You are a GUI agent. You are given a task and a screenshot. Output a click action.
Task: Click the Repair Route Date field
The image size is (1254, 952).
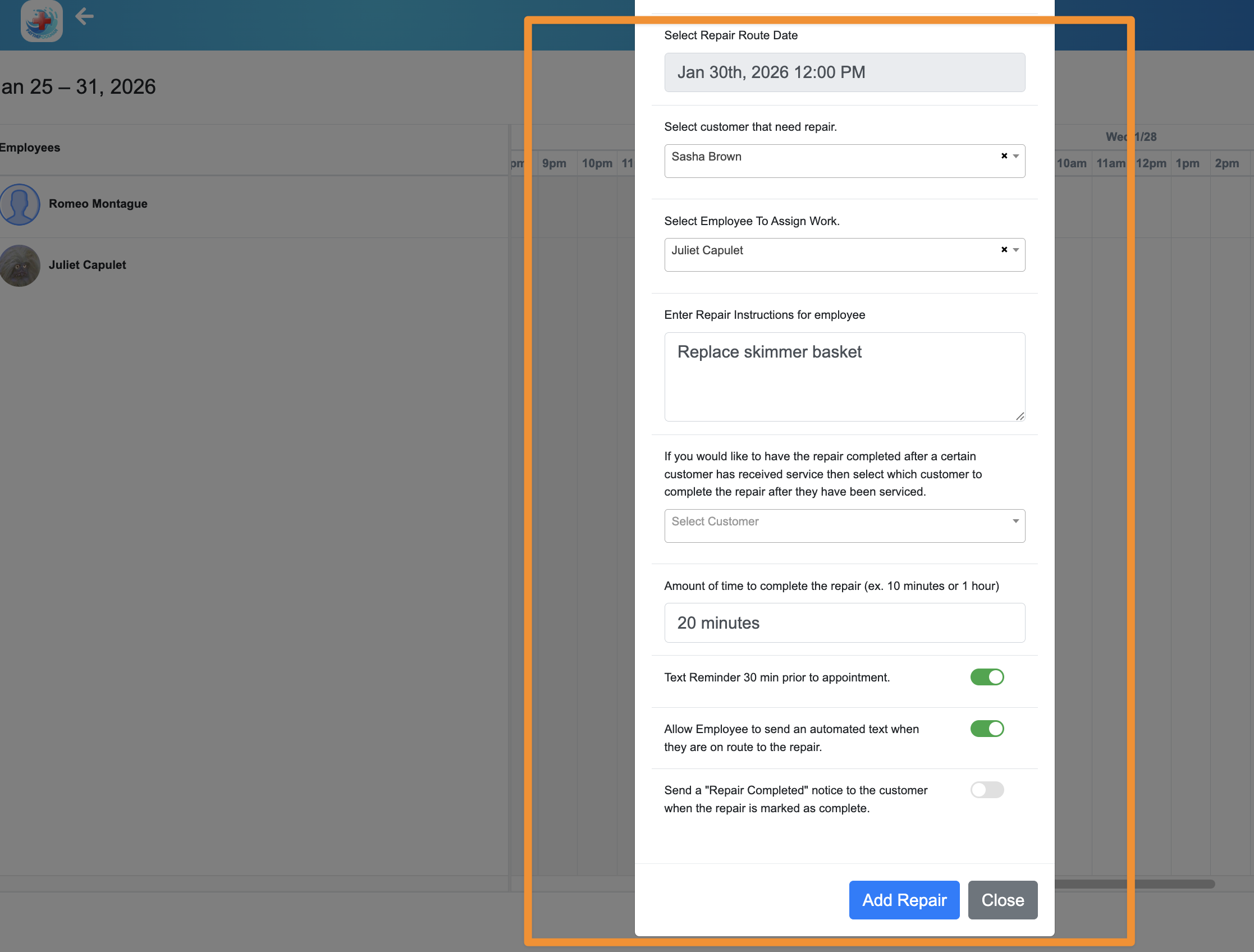[844, 72]
